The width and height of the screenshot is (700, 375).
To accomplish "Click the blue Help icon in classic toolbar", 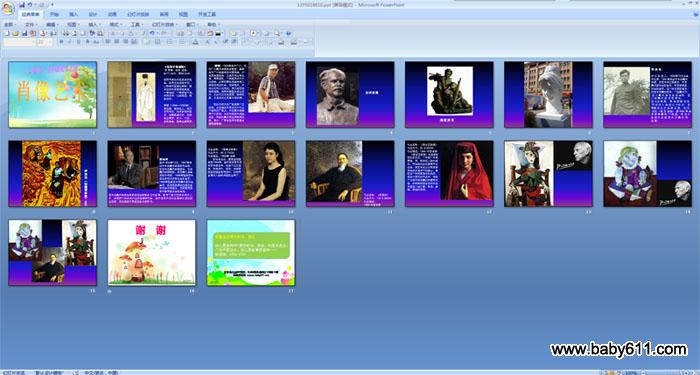I will (288, 33).
